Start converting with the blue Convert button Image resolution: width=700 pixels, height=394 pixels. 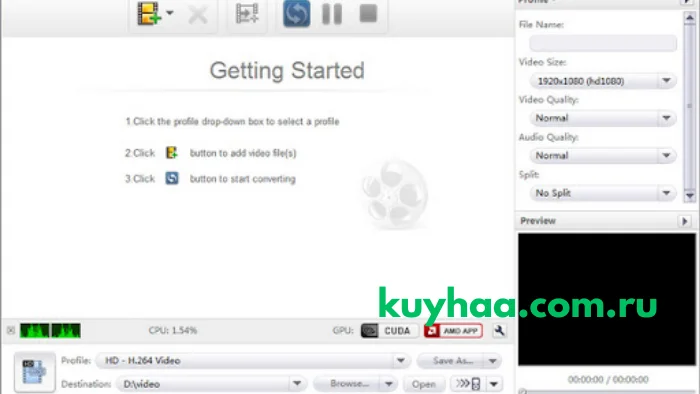point(296,13)
